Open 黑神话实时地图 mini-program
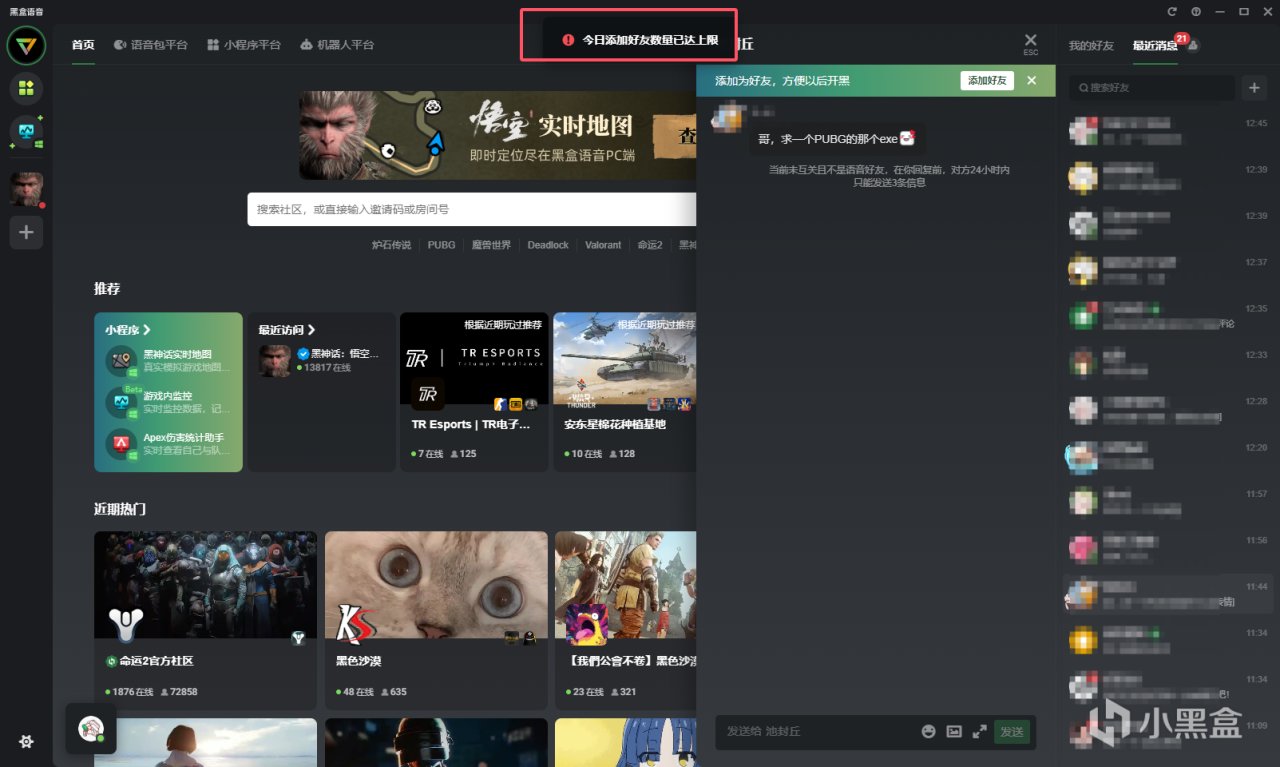Screen dimensions: 1280x767 [169, 360]
